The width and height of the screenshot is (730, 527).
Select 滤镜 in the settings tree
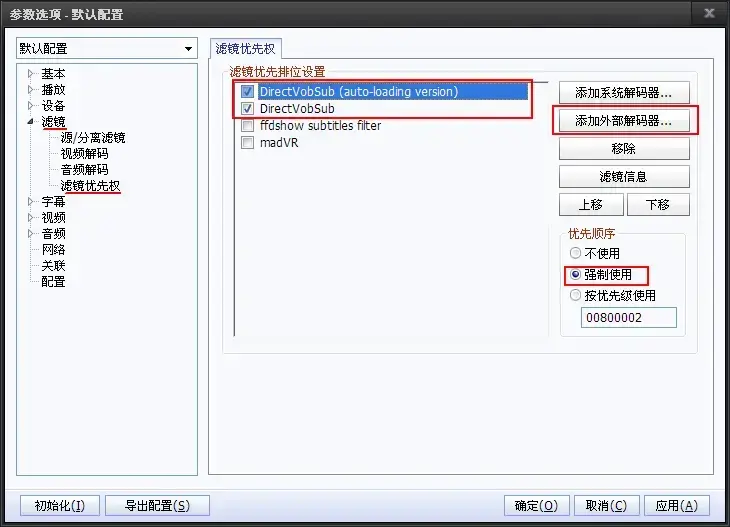click(x=53, y=122)
